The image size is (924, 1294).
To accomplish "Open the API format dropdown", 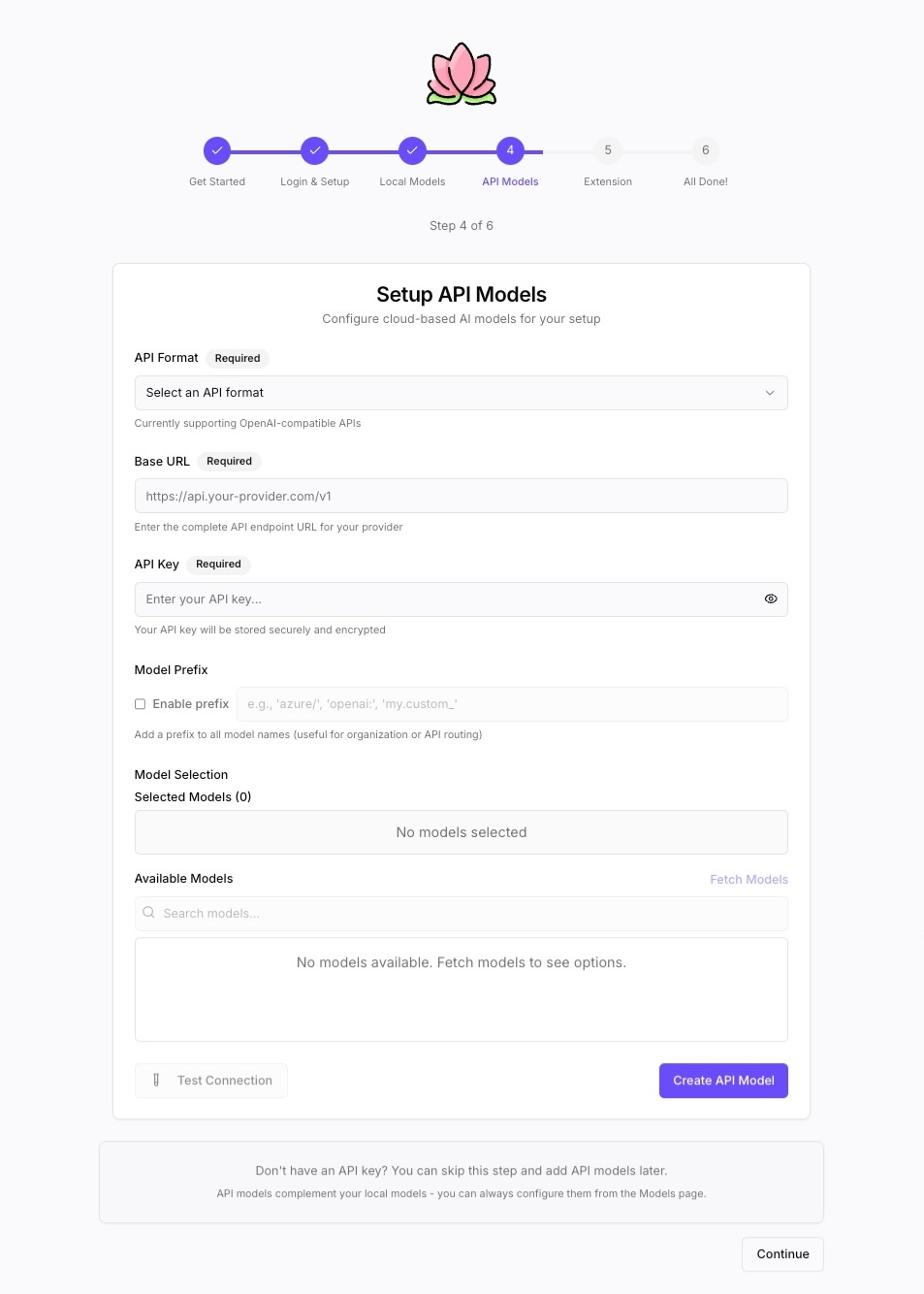I will point(462,393).
